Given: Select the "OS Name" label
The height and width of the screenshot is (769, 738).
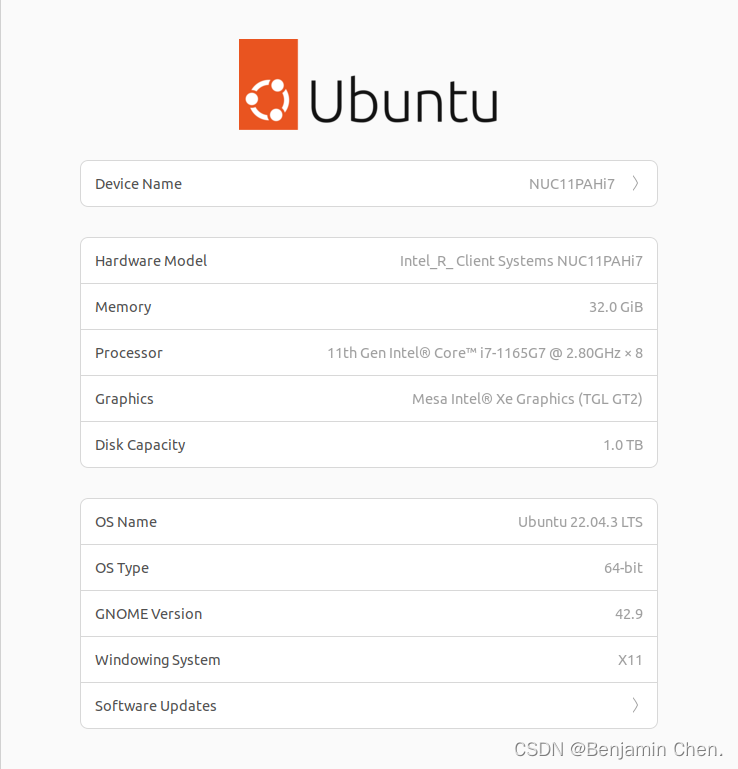Looking at the screenshot, I should pos(126,522).
